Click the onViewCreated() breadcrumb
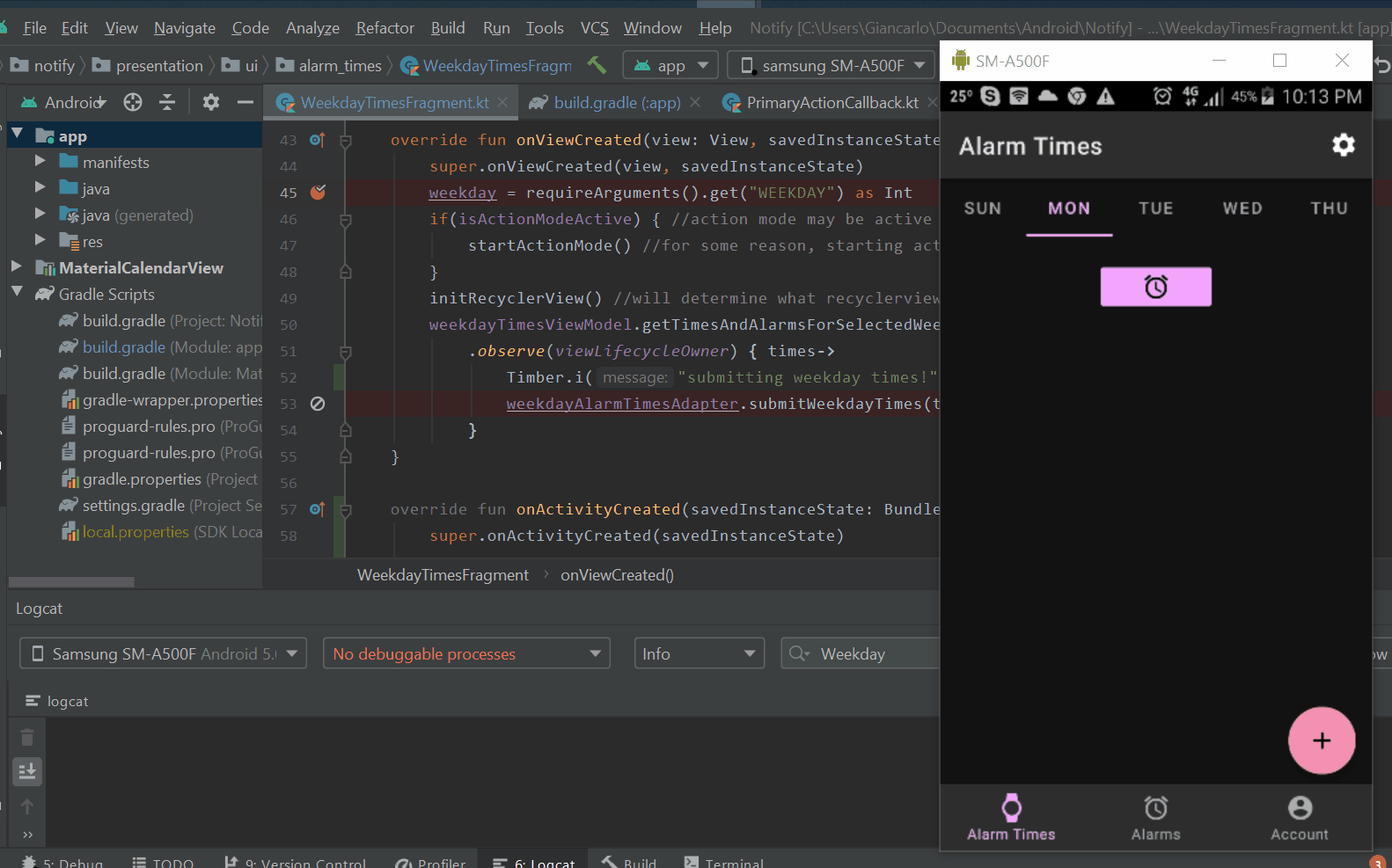Viewport: 1392px width, 868px height. click(x=617, y=575)
